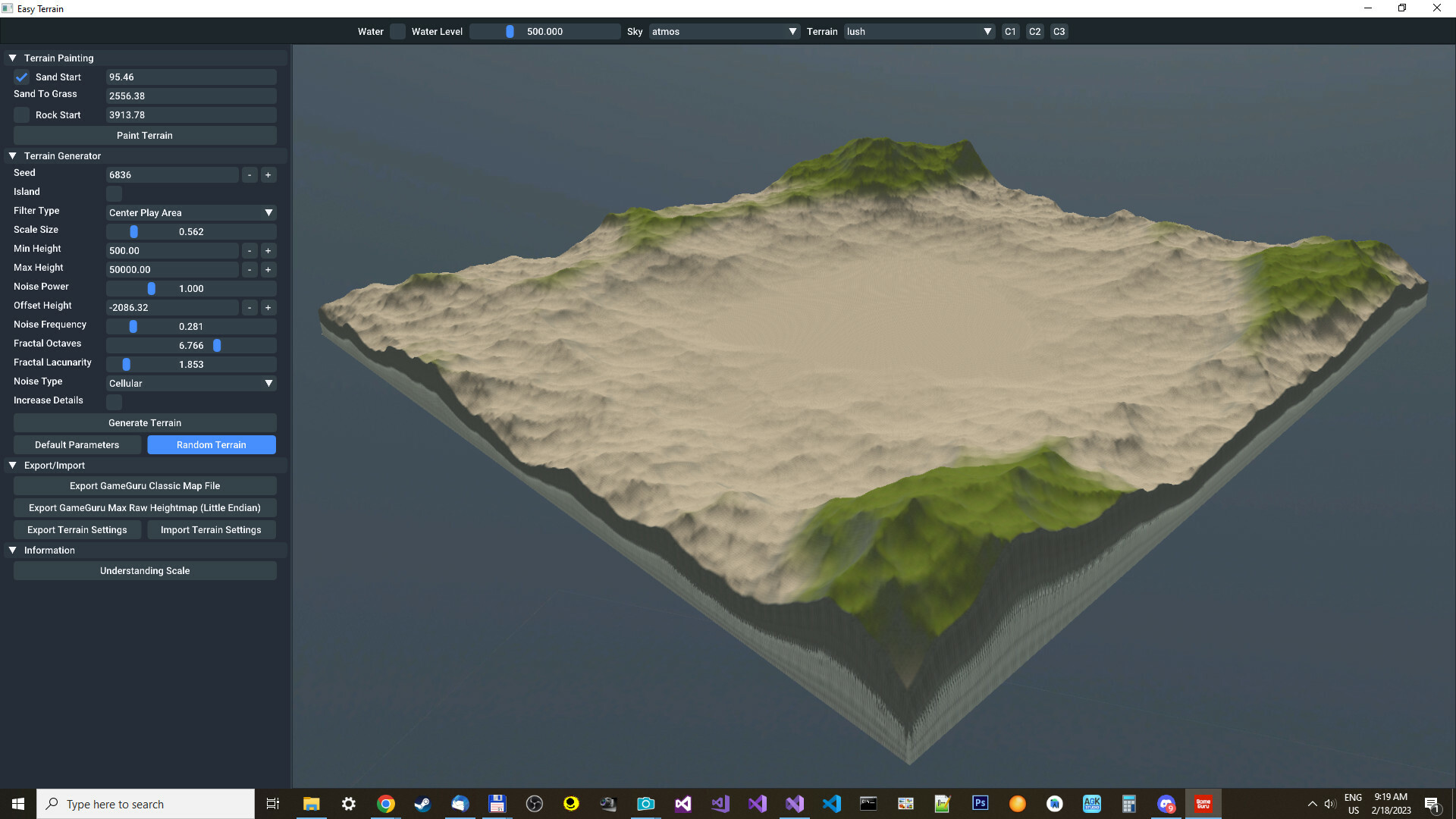The image size is (1456, 819).
Task: Select Default Parameters
Action: tap(77, 444)
